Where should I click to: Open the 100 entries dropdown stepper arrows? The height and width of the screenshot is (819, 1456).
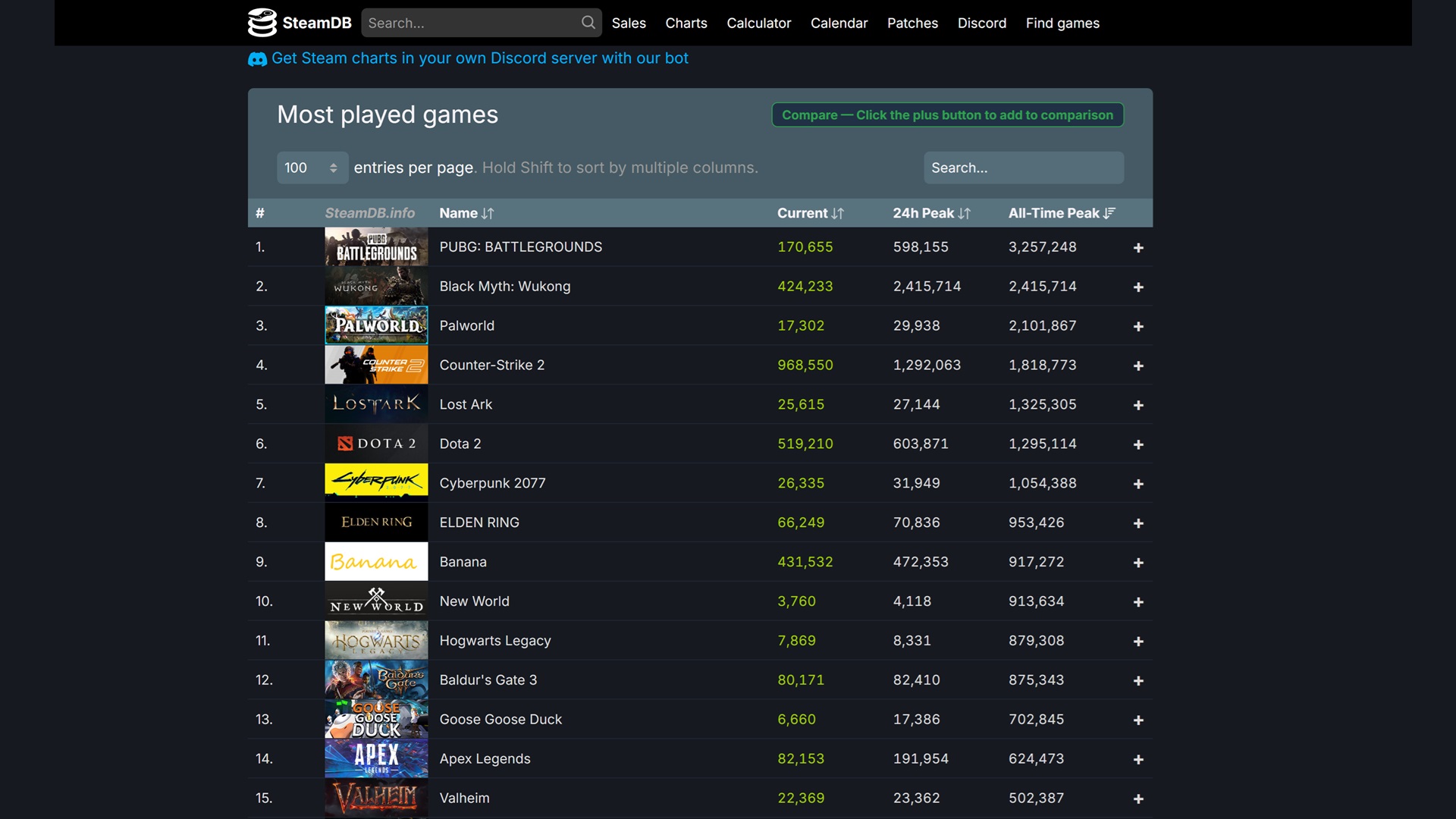click(x=332, y=168)
